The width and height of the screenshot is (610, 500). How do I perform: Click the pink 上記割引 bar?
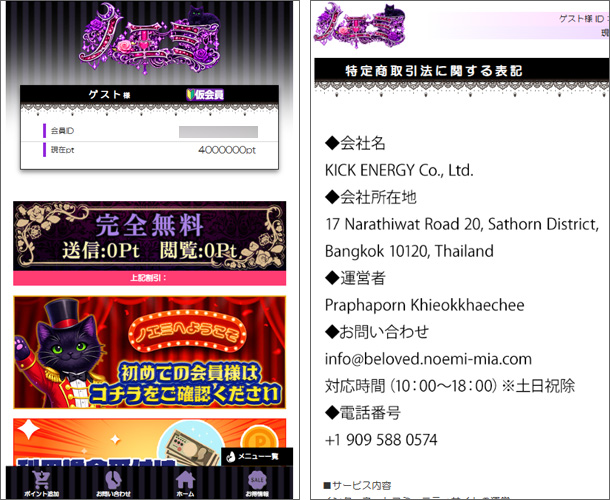point(149,279)
